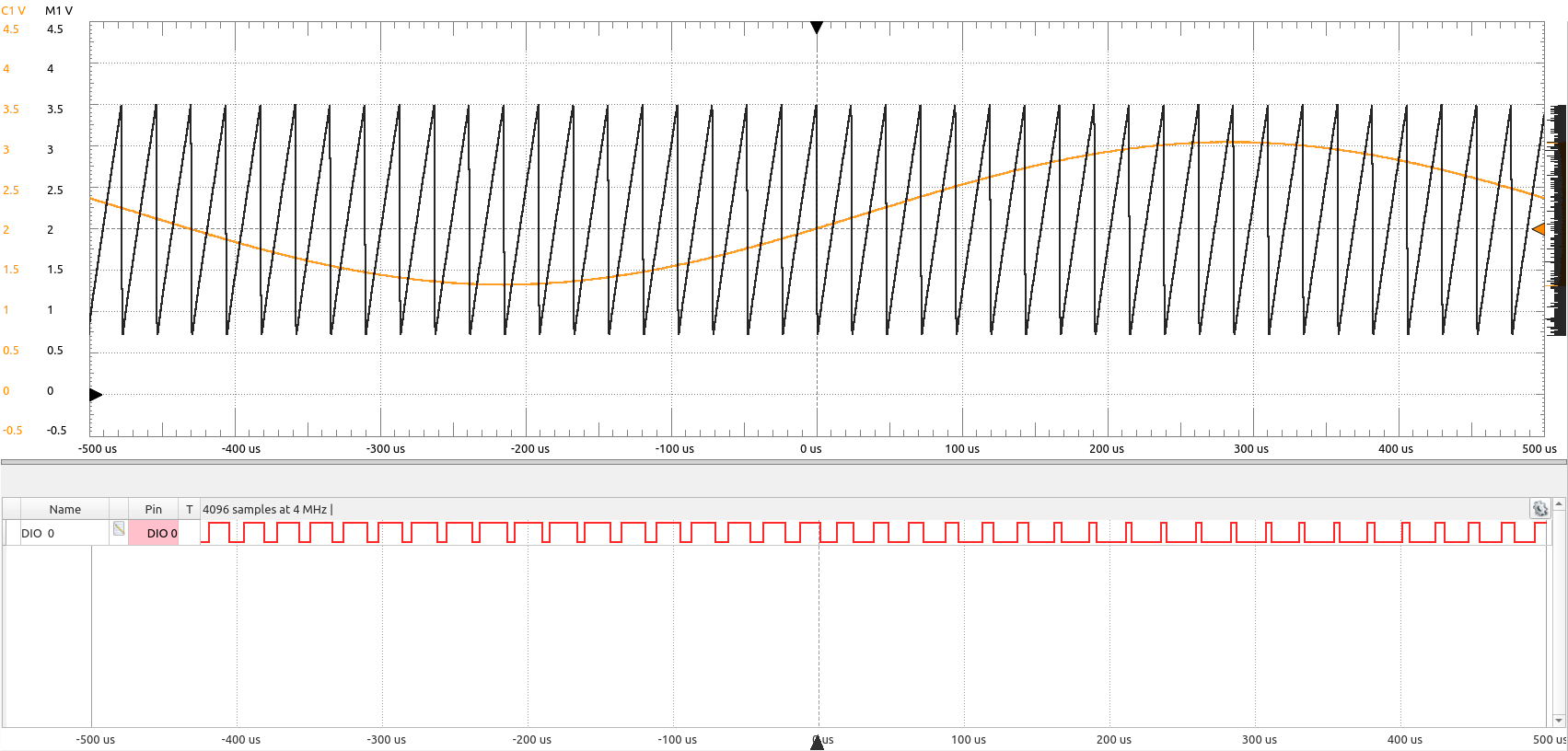Click the Name column header
1568x751 pixels.
point(64,509)
